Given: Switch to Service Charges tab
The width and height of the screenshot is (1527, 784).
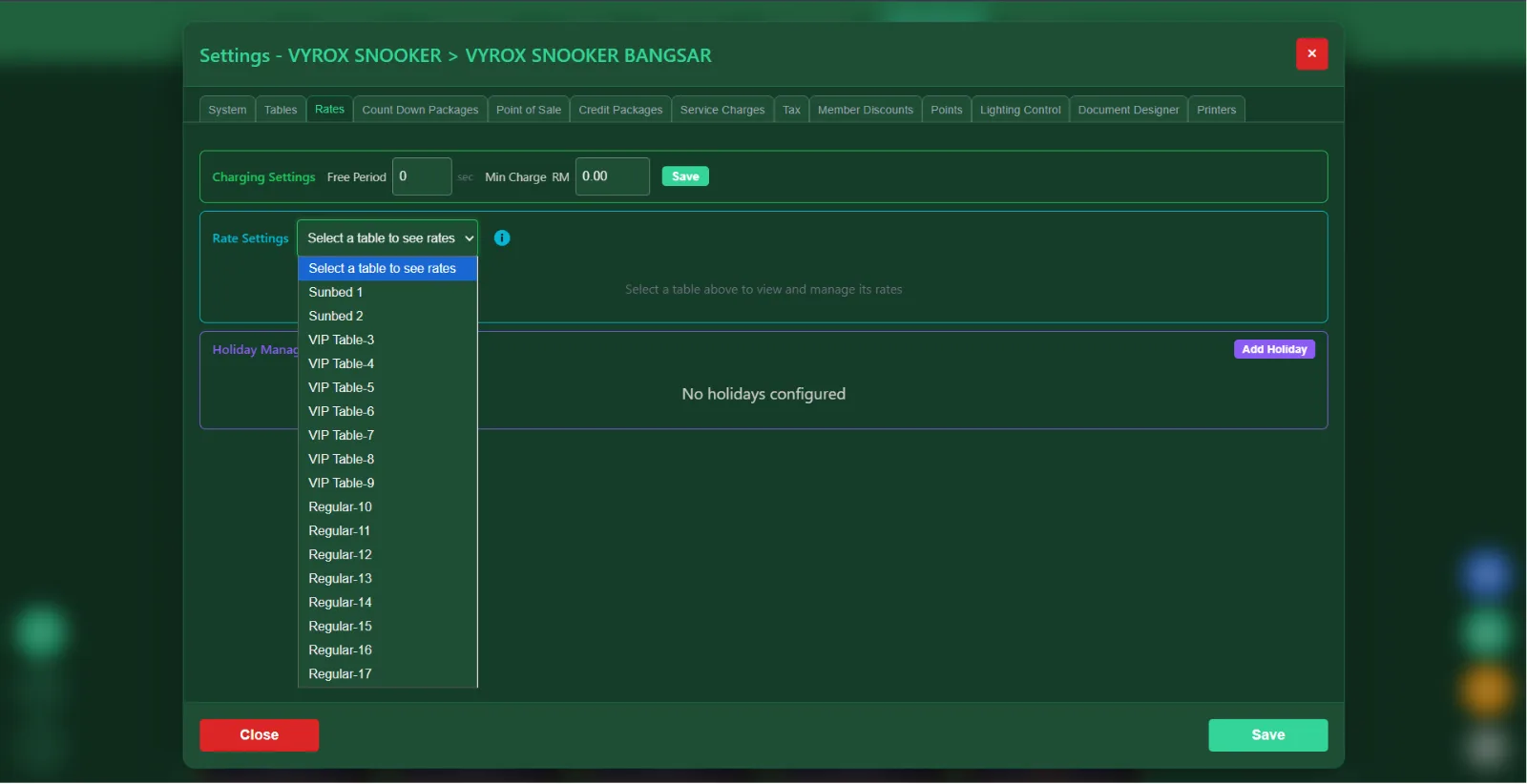Looking at the screenshot, I should click(x=722, y=110).
